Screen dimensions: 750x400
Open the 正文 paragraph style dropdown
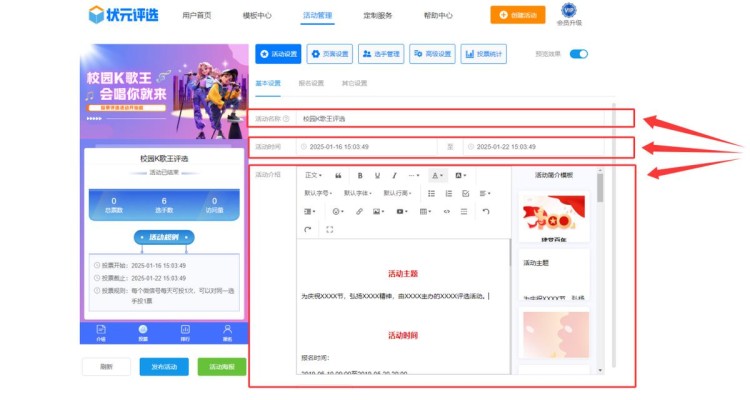tap(313, 175)
